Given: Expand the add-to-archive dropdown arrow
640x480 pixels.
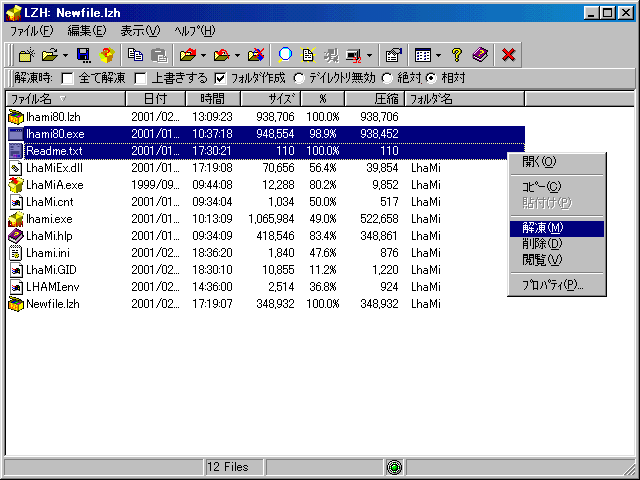Looking at the screenshot, I should pyautogui.click(x=237, y=55).
